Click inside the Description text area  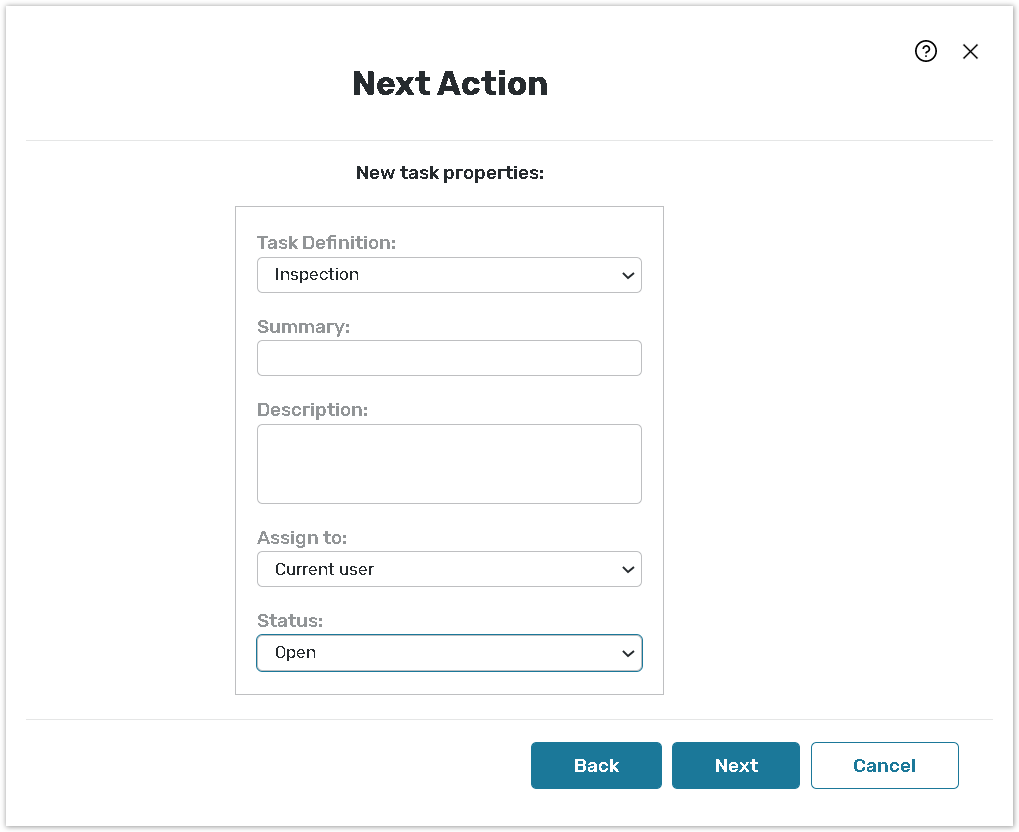(449, 464)
